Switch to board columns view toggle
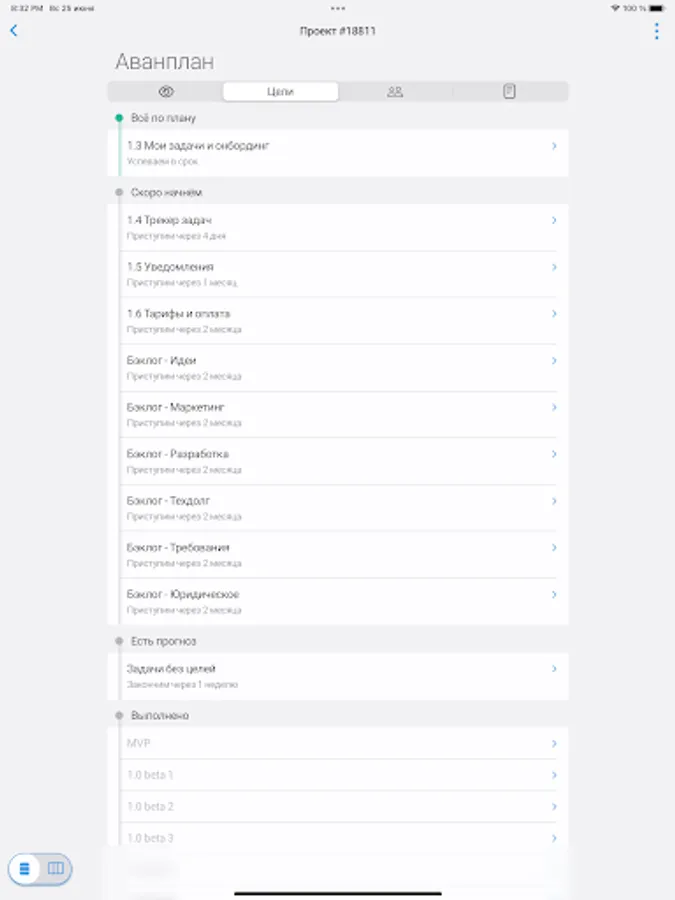Screen dimensions: 675x900 click(x=56, y=868)
